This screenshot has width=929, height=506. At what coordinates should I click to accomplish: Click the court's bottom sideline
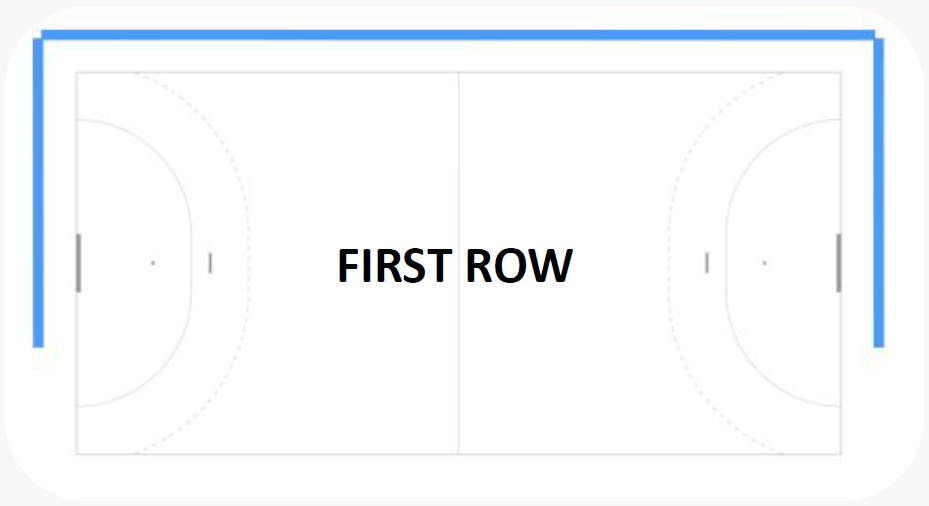[459, 454]
